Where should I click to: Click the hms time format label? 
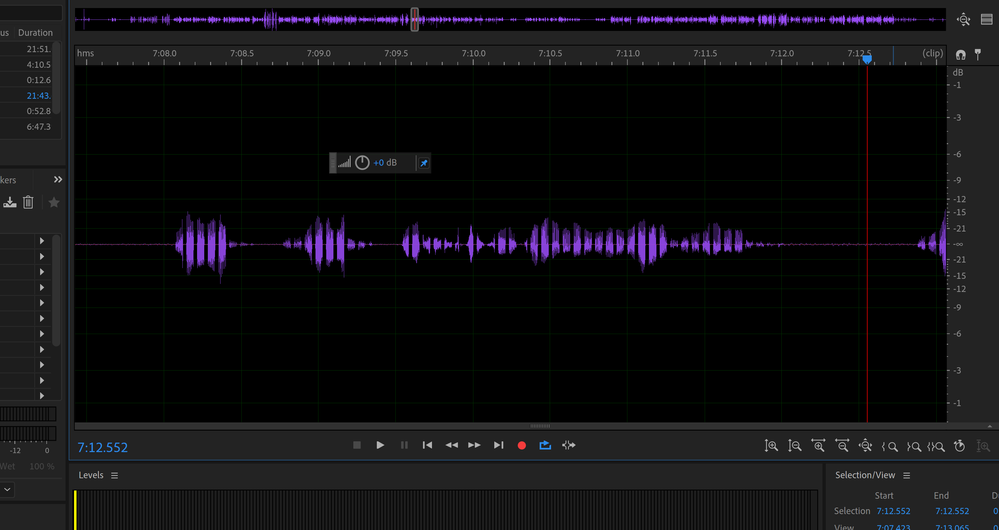coord(85,53)
